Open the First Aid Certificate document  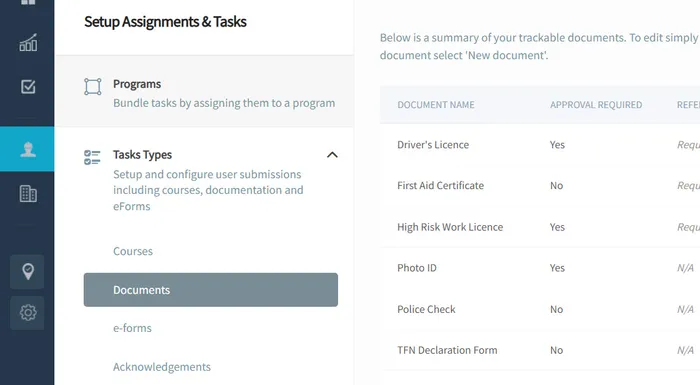click(440, 185)
